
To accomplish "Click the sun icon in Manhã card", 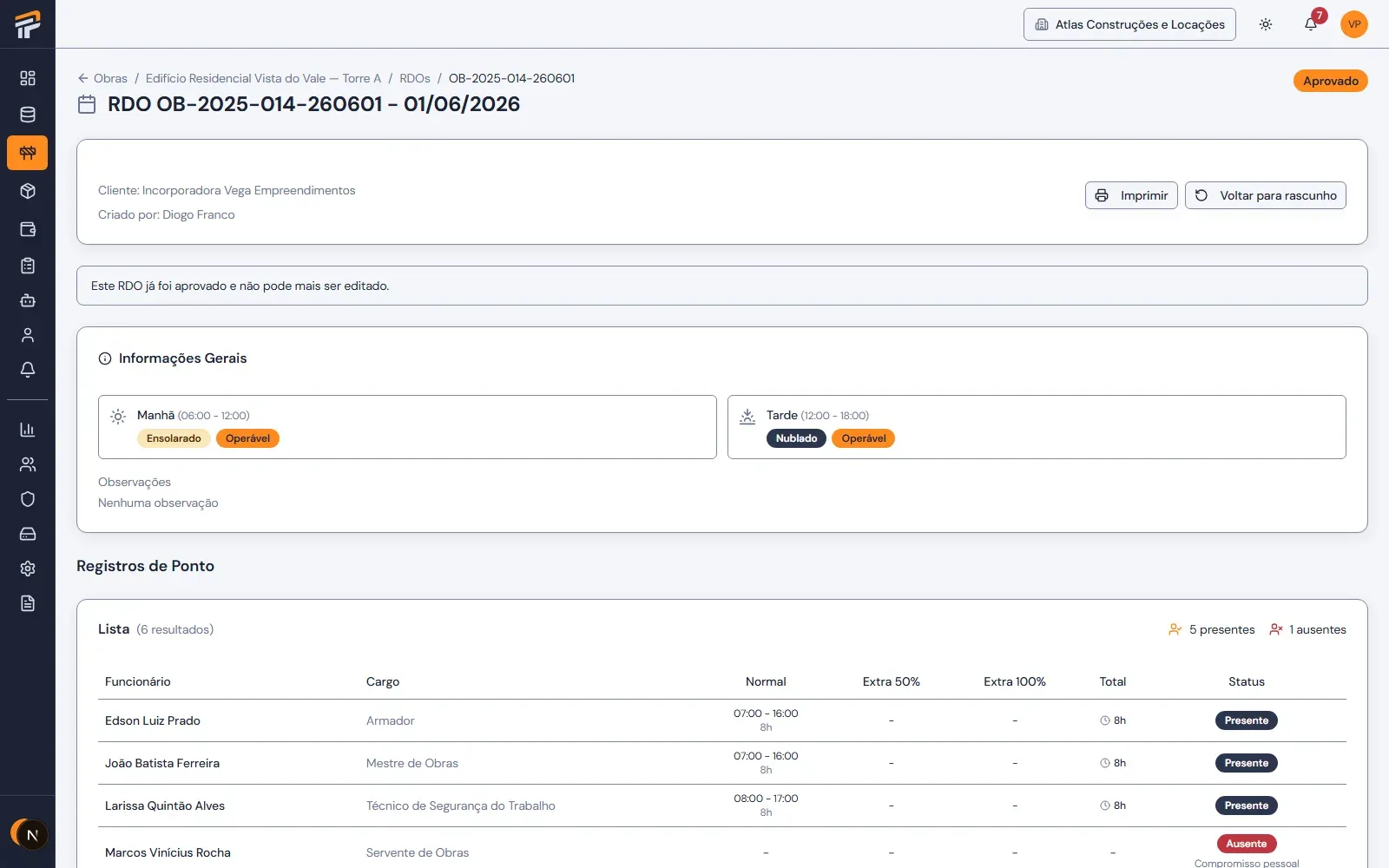I will coord(118,417).
